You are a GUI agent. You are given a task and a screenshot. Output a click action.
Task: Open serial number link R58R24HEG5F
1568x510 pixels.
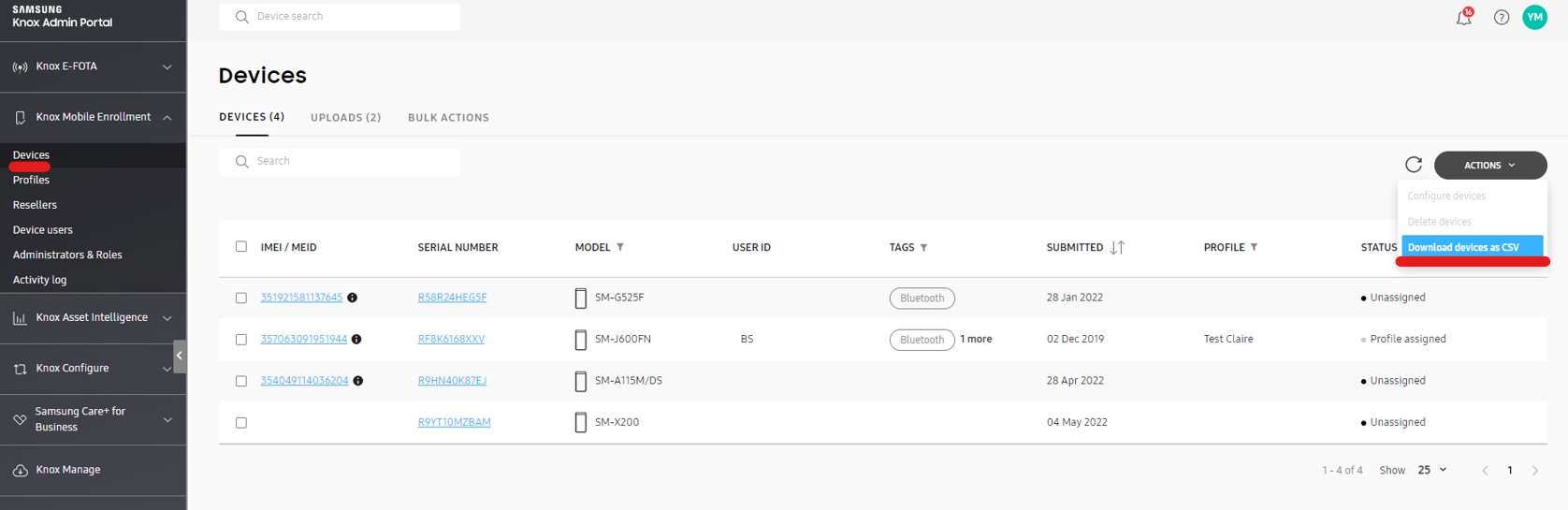452,298
